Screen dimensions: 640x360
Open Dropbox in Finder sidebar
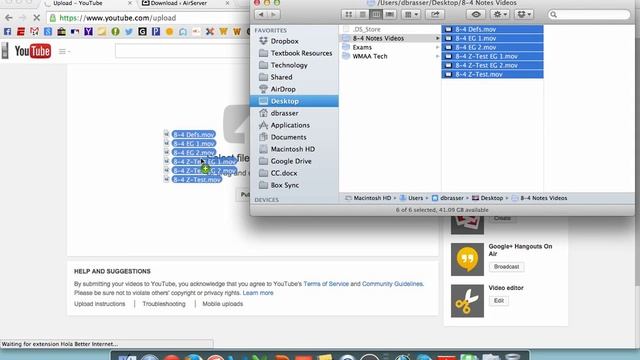point(284,41)
